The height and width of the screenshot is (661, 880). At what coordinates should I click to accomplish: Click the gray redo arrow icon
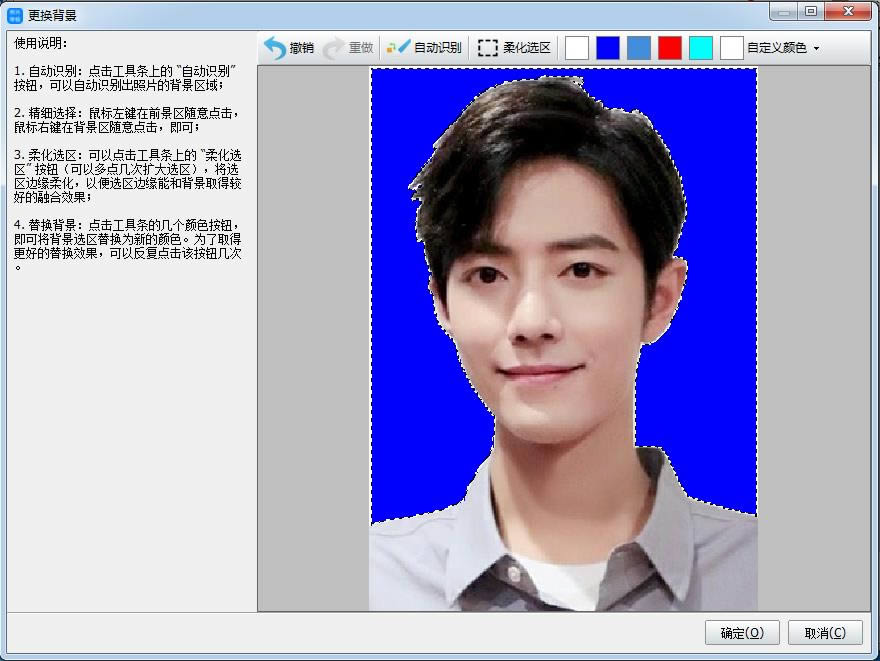[x=334, y=48]
